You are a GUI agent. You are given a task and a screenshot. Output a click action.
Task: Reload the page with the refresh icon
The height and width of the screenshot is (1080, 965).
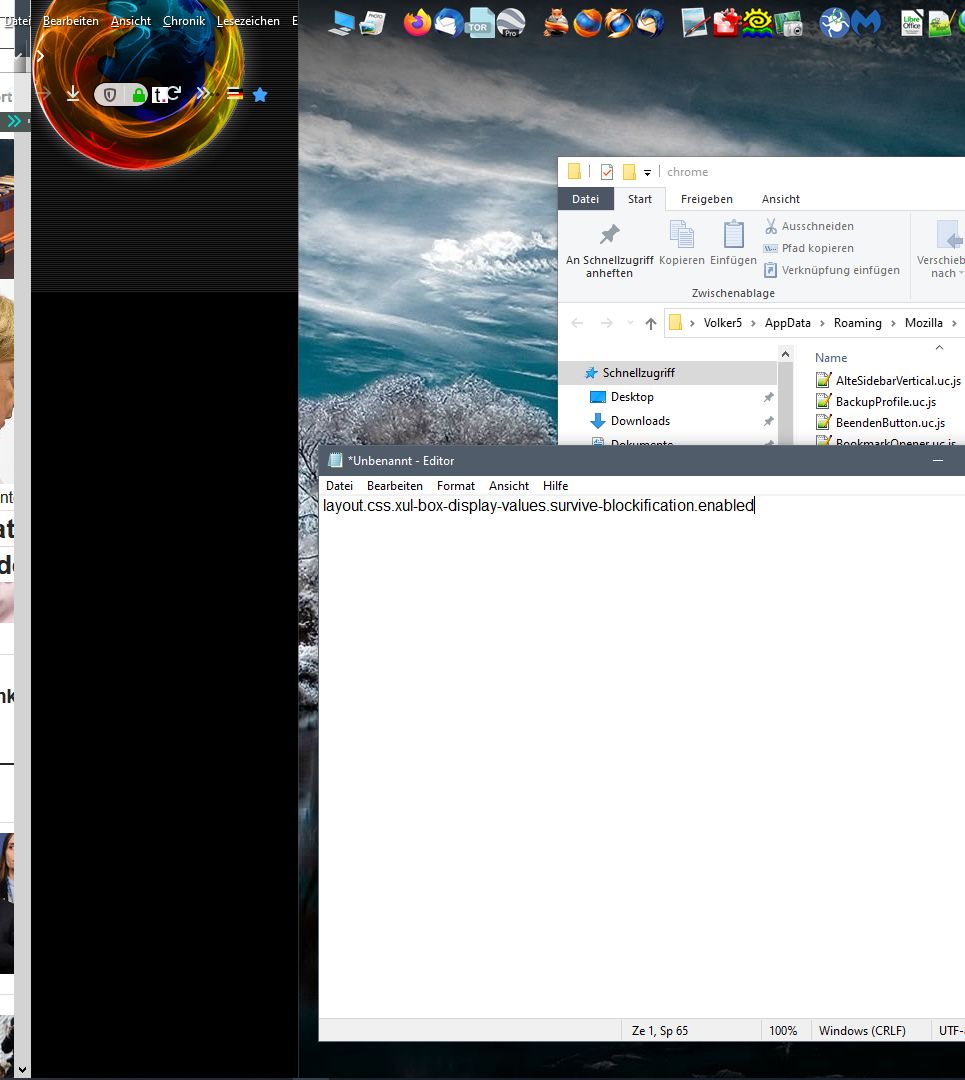coord(174,94)
